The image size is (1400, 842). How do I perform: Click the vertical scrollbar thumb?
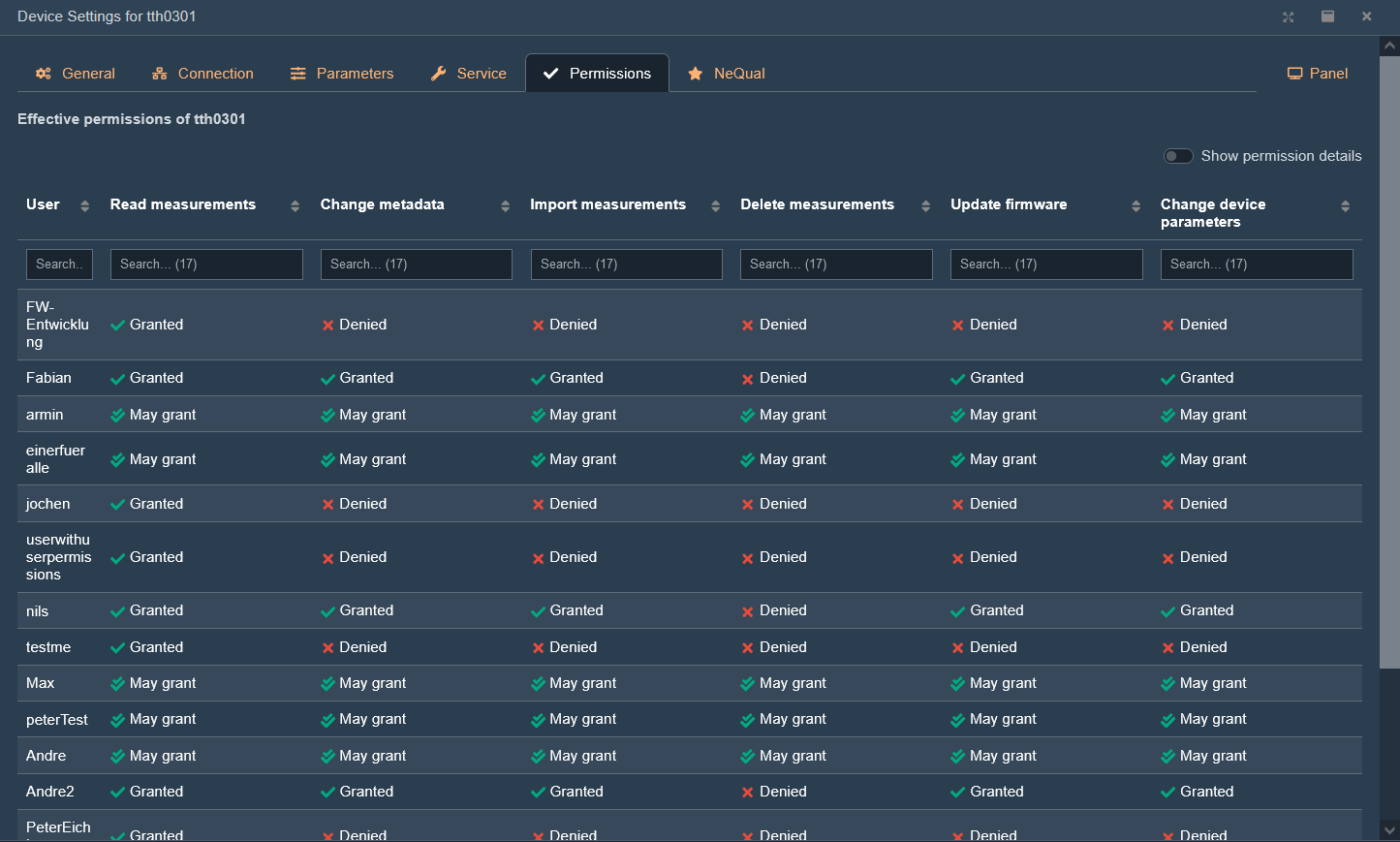click(x=1389, y=359)
